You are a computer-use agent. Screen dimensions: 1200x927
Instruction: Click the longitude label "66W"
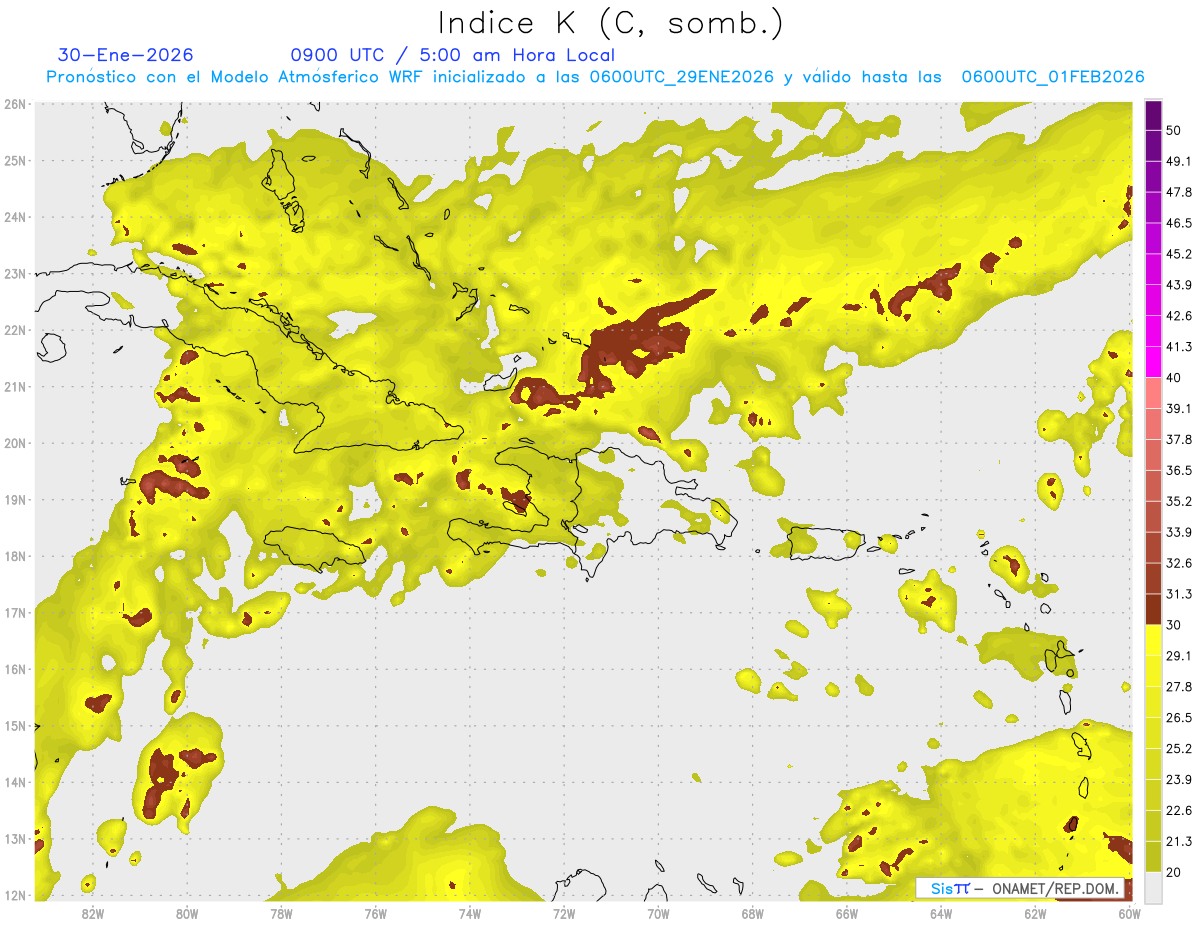[x=846, y=914]
